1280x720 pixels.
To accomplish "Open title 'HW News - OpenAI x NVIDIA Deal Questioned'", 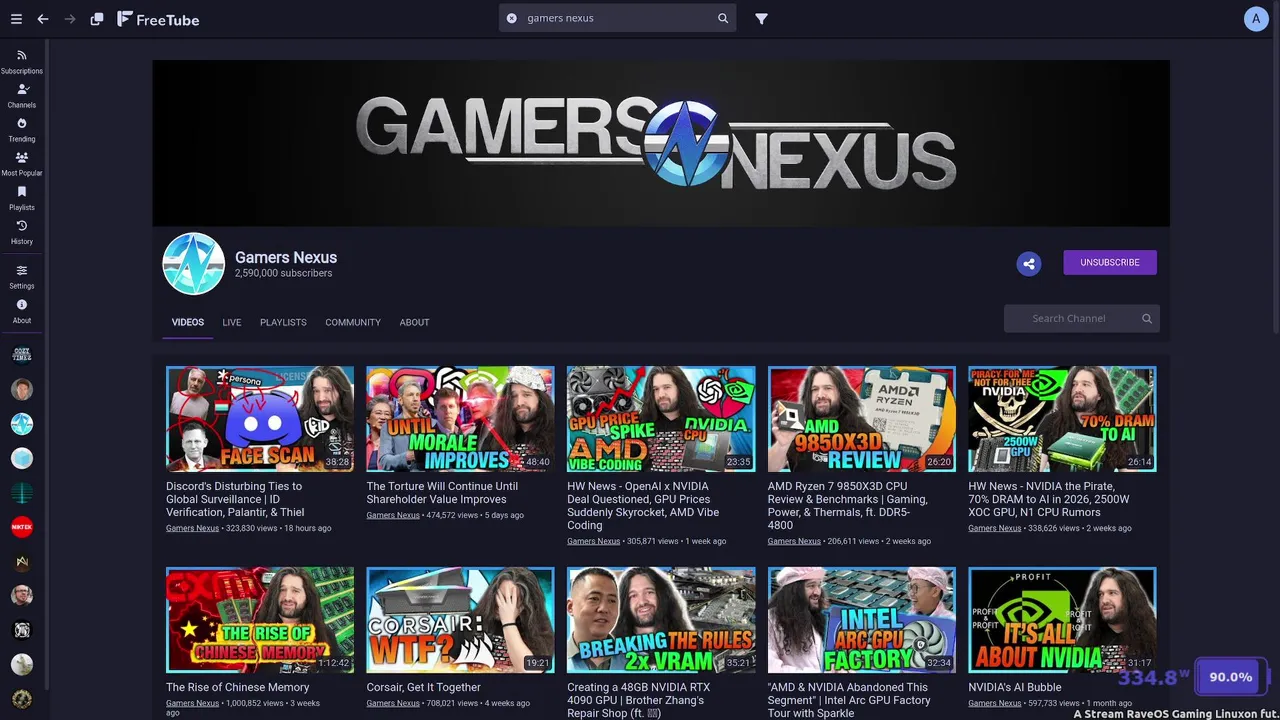I will 643,506.
